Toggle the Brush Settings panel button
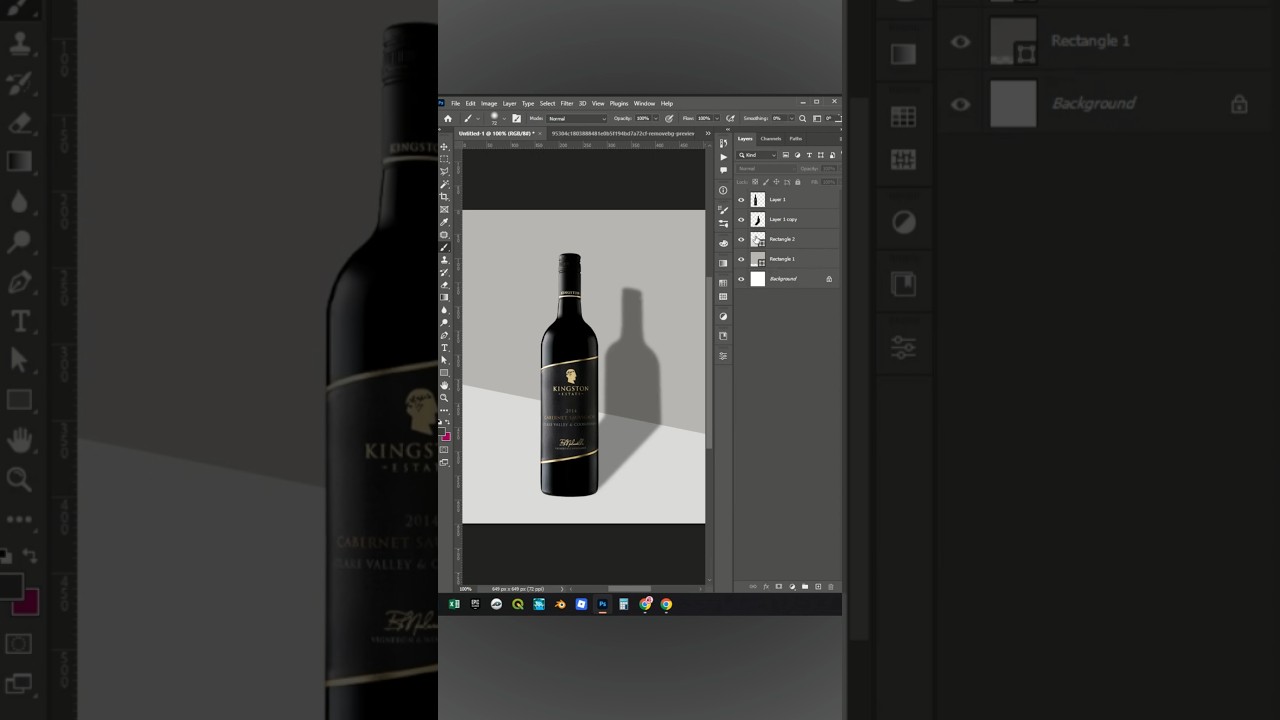 point(516,118)
